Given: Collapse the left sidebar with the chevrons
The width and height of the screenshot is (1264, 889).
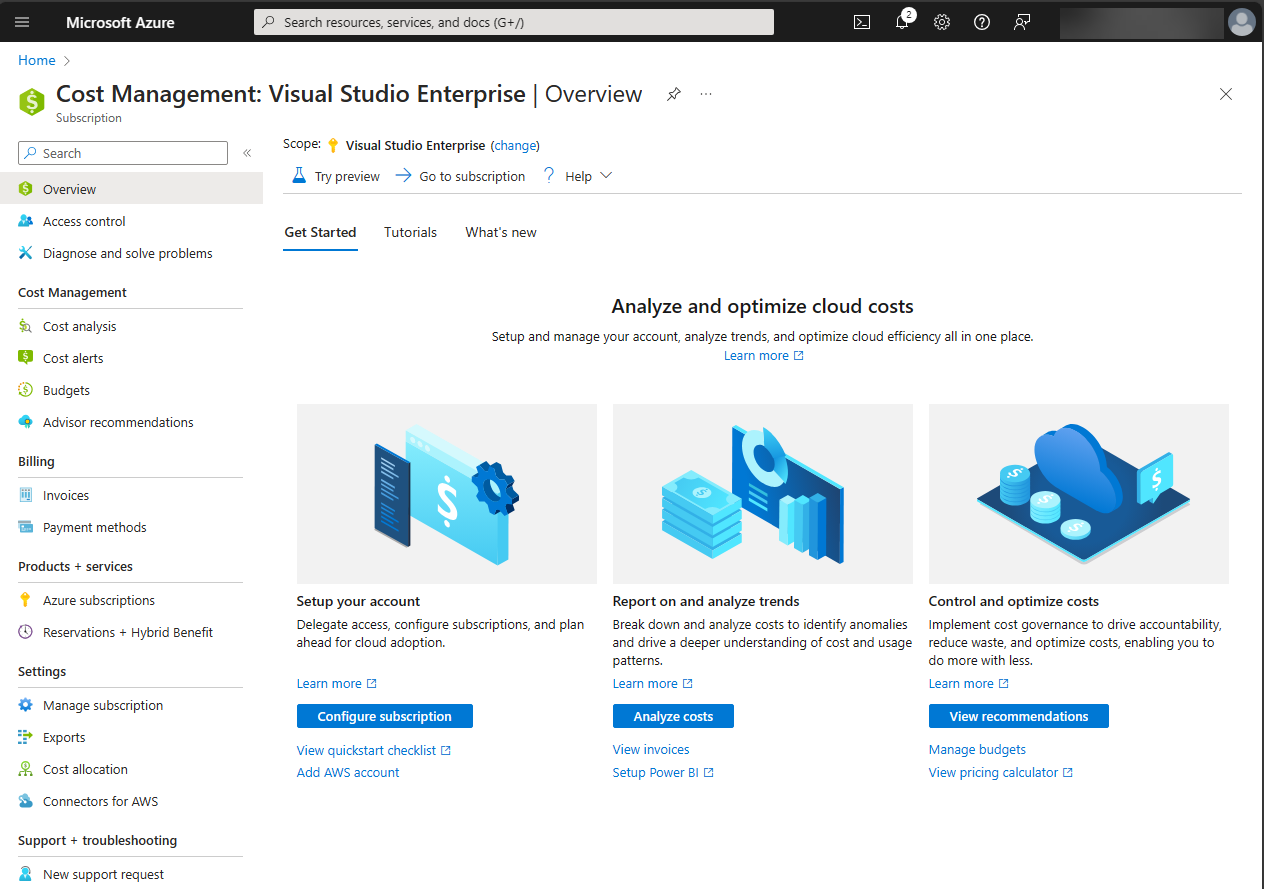Looking at the screenshot, I should [247, 152].
